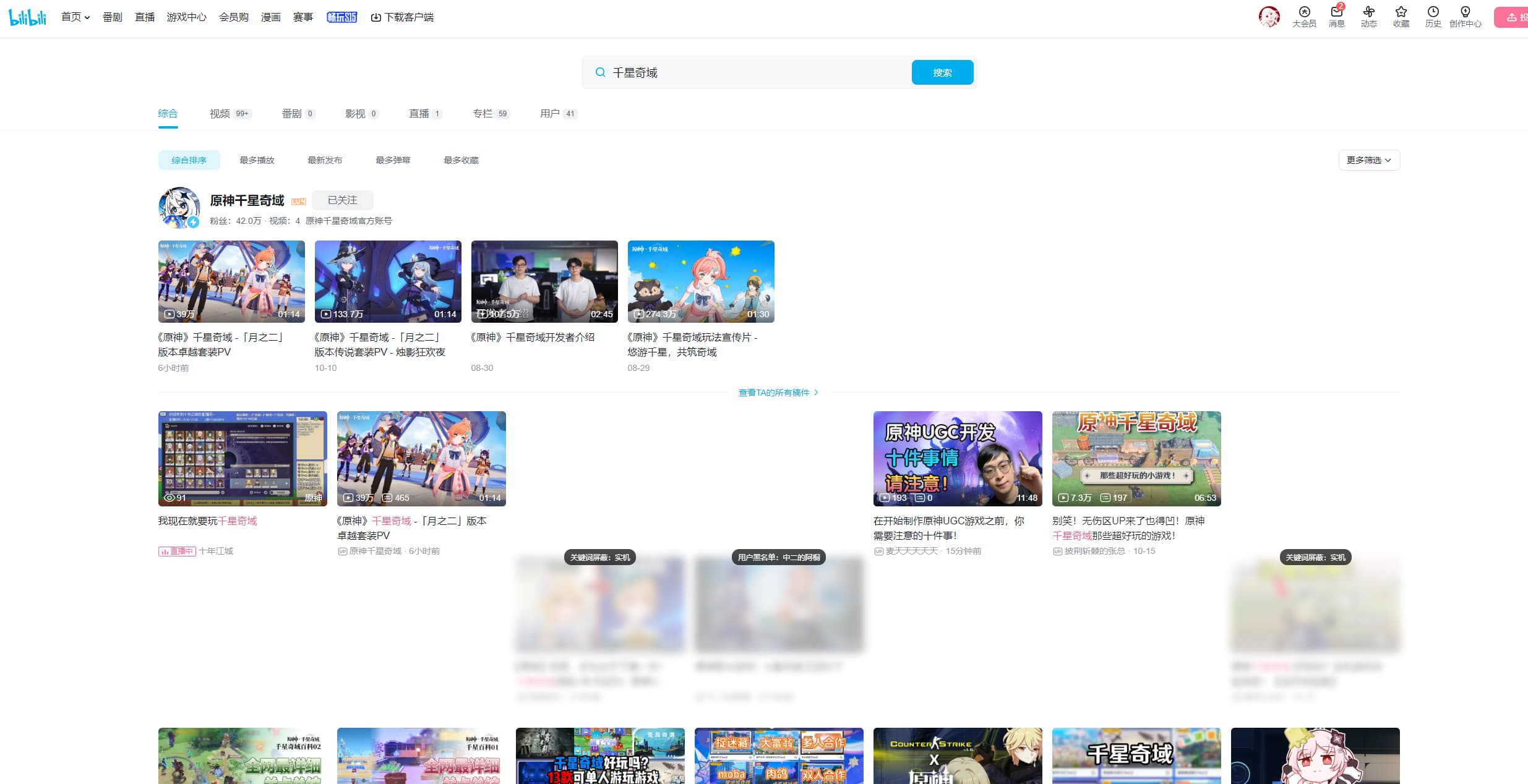Open the 动态 feed icon
Image resolution: width=1528 pixels, height=784 pixels.
(x=1368, y=12)
